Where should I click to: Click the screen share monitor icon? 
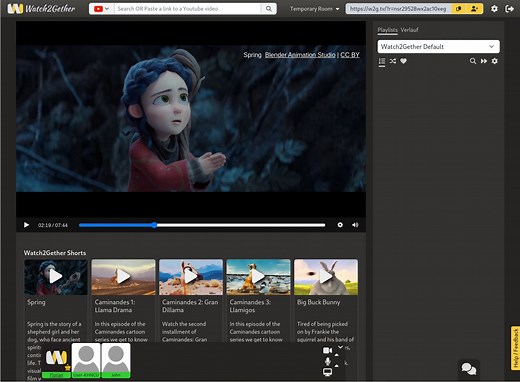point(328,372)
